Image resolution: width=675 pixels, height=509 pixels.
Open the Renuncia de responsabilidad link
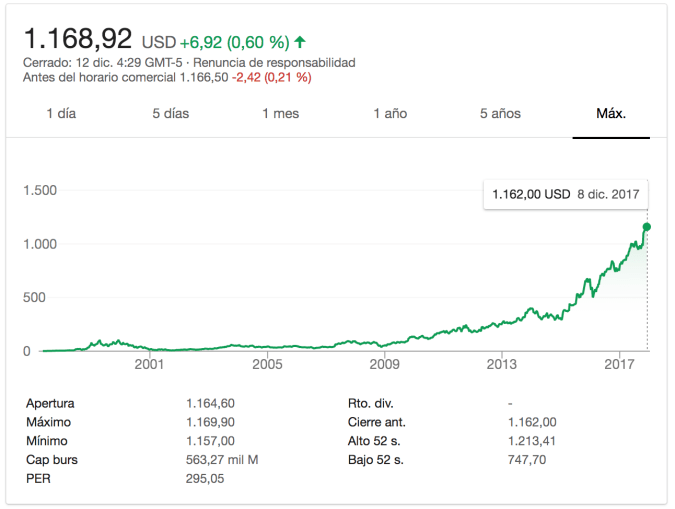coord(274,63)
